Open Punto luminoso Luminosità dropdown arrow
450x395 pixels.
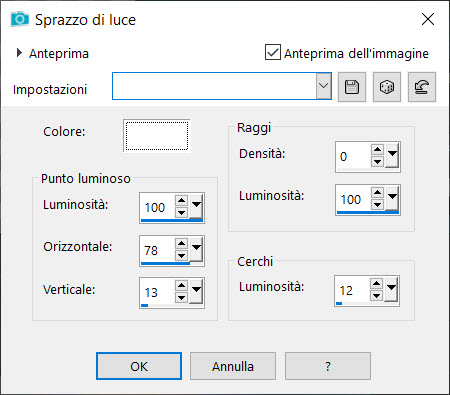(x=196, y=205)
